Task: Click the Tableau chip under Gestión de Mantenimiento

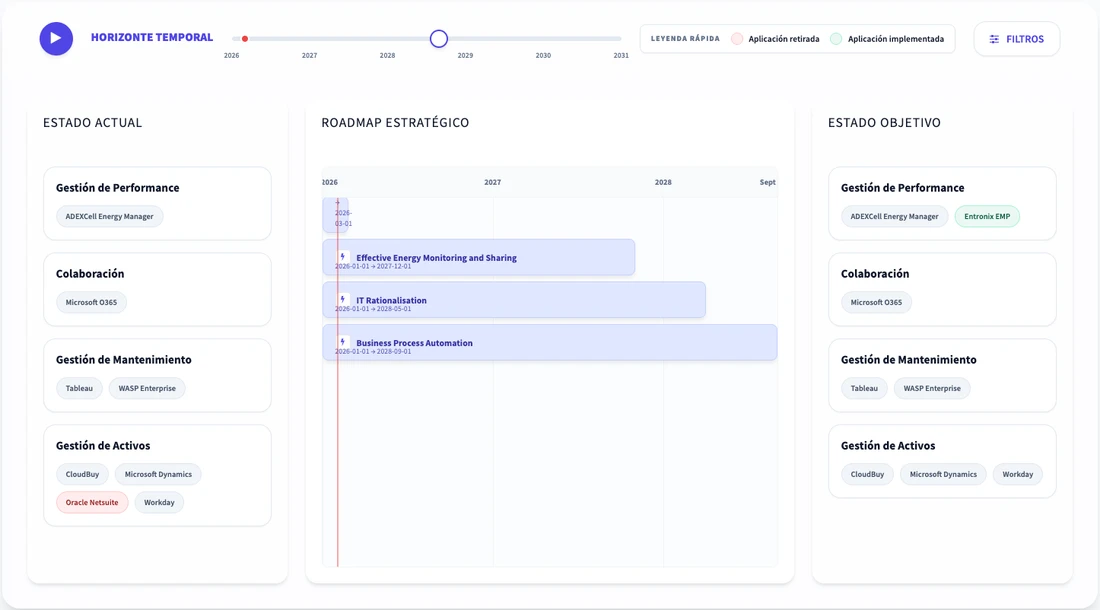Action: 79,388
